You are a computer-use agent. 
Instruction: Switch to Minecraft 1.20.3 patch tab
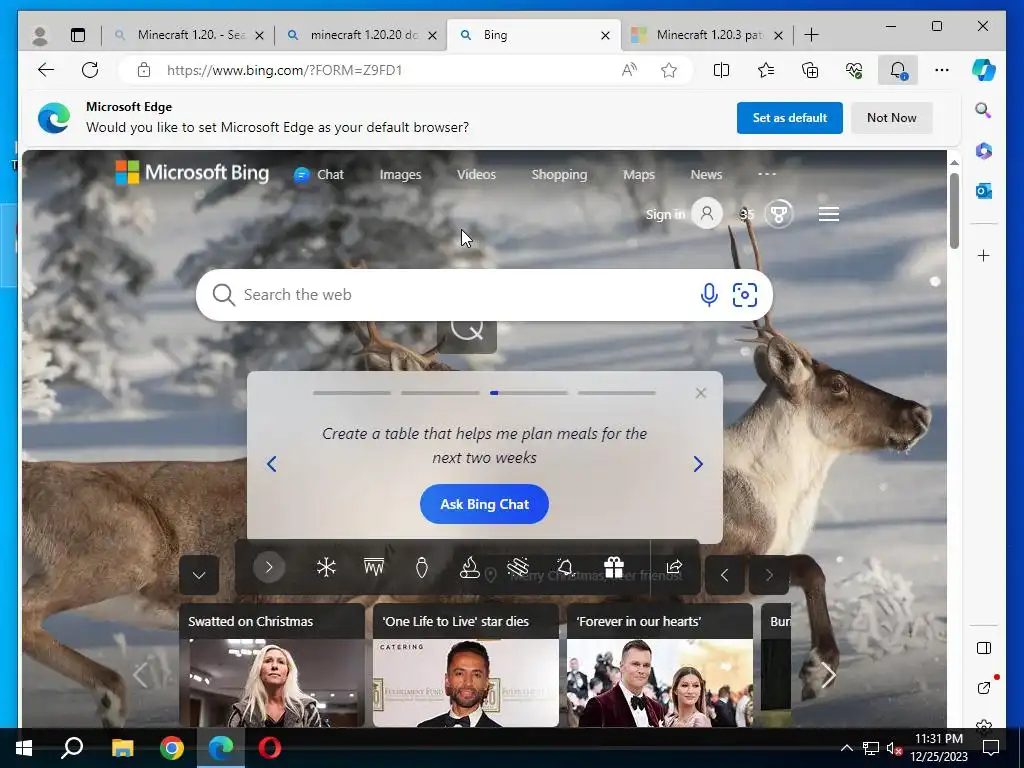coord(709,35)
